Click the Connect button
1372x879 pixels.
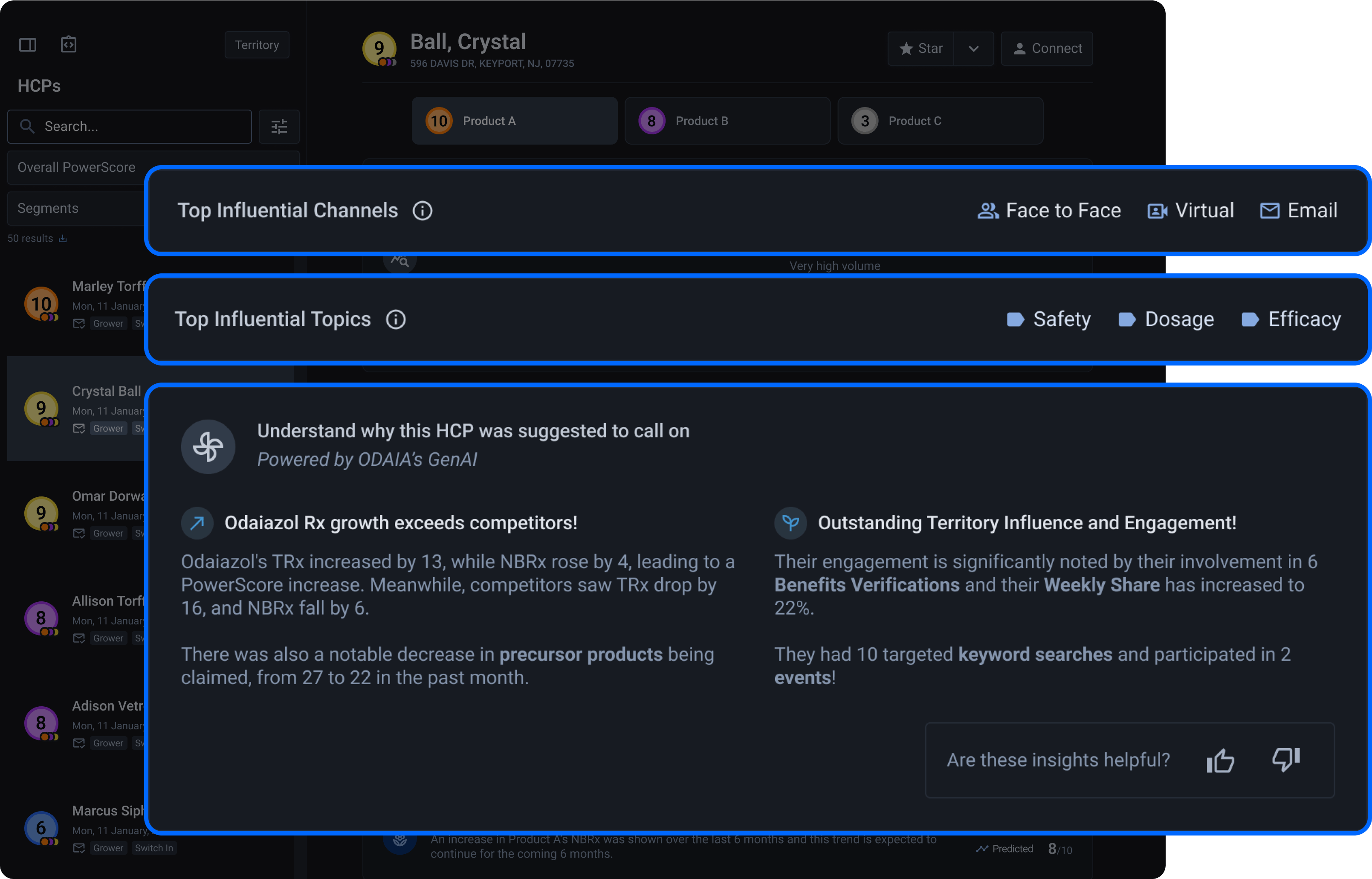click(1047, 49)
